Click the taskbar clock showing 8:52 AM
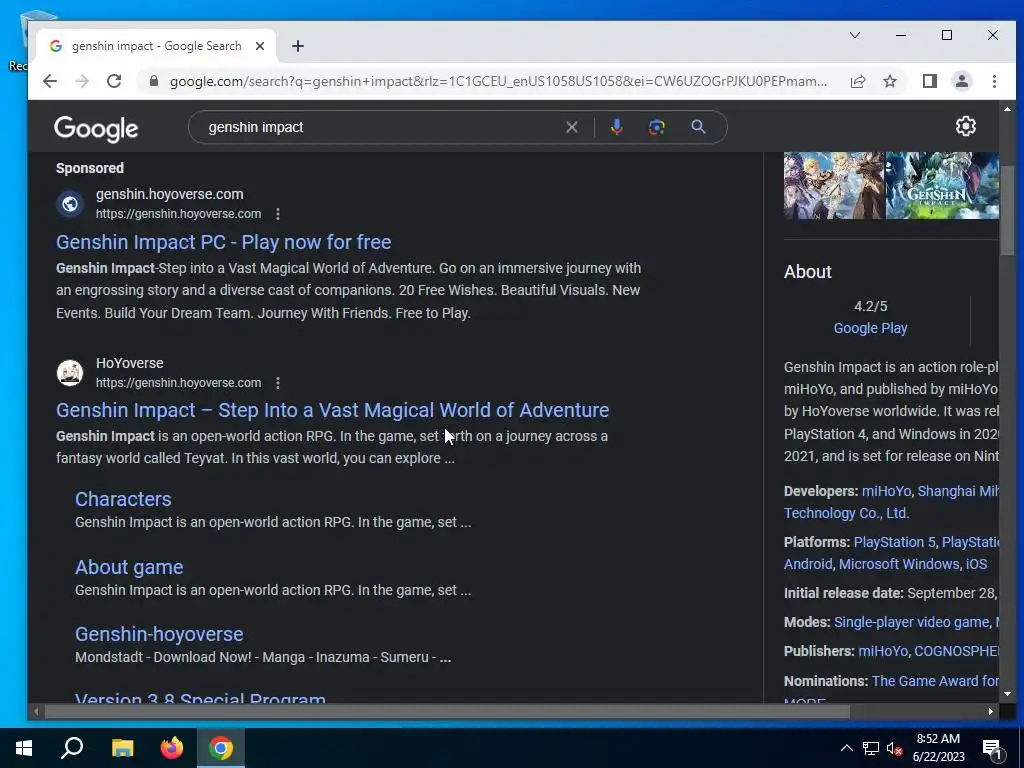Viewport: 1024px width, 768px height. click(x=938, y=748)
